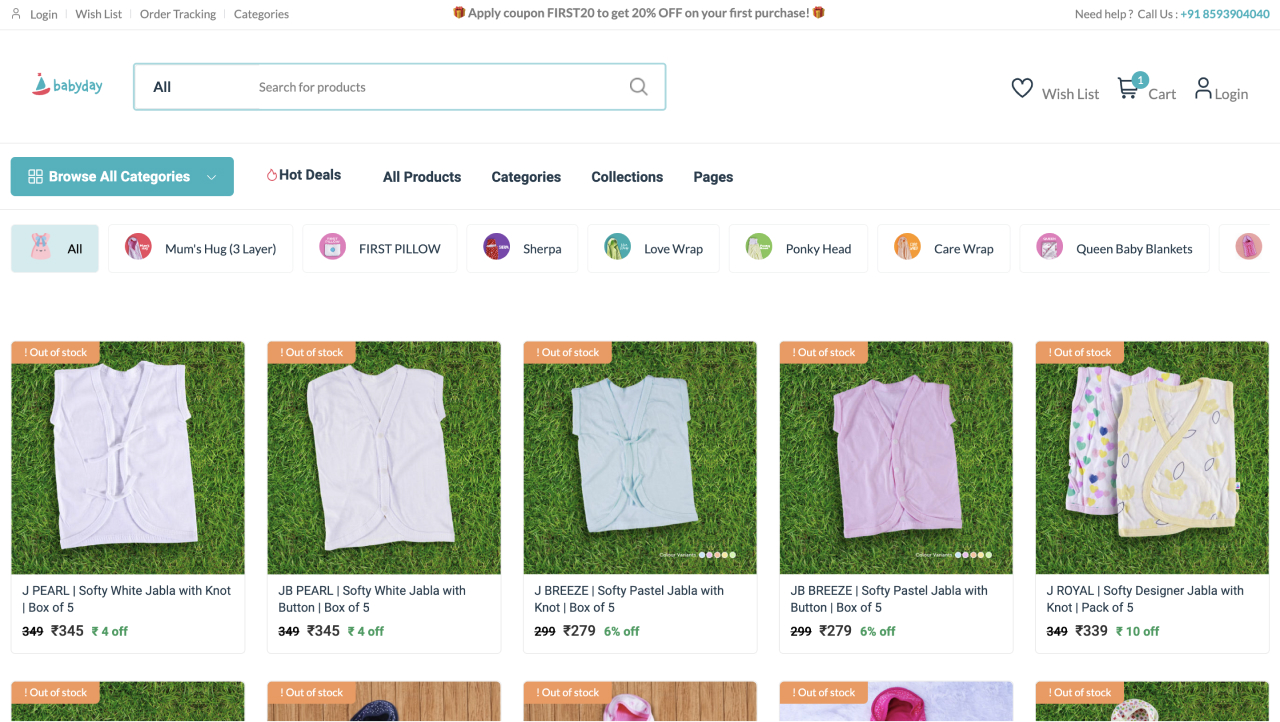Open the Categories navigation menu
The height and width of the screenshot is (722, 1280).
point(526,177)
